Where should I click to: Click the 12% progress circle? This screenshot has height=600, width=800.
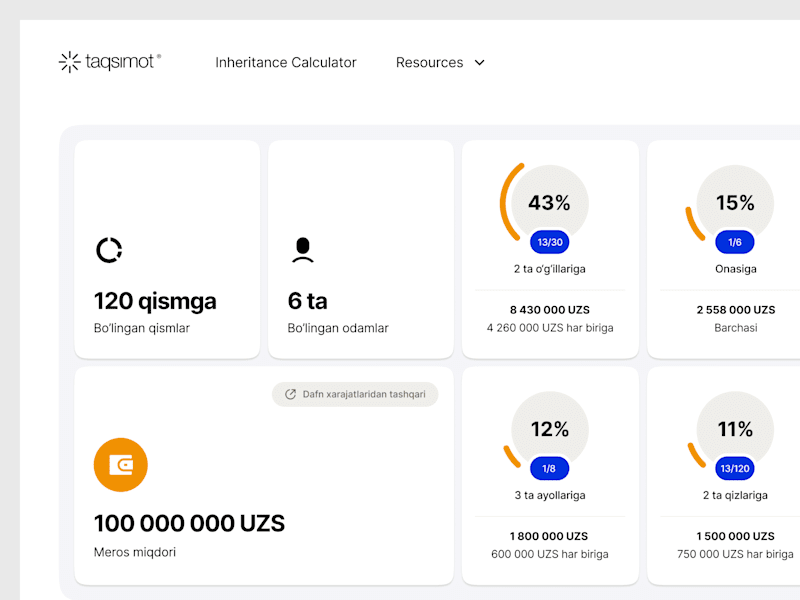tap(549, 430)
